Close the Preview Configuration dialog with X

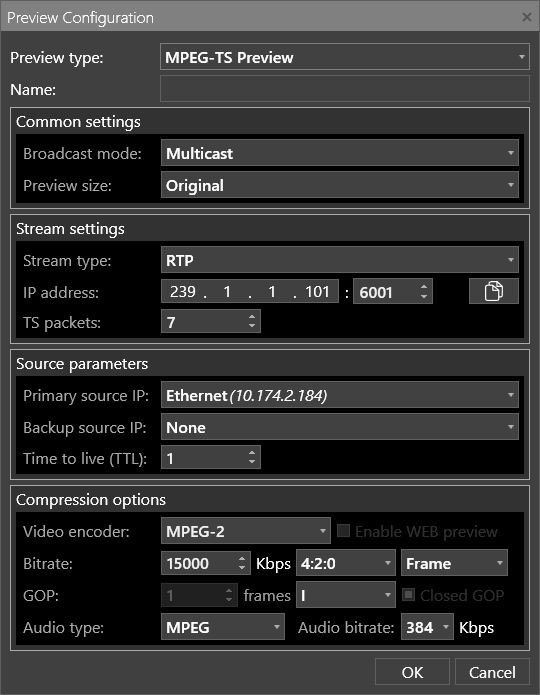pos(527,17)
